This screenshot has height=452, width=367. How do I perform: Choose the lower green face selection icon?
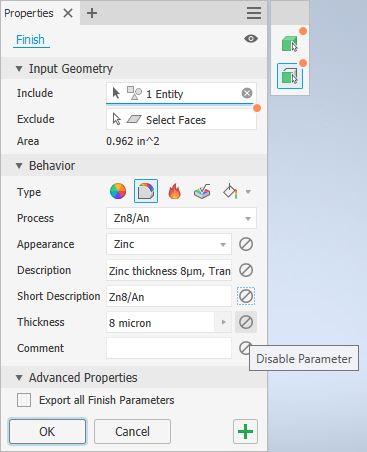pyautogui.click(x=290, y=76)
